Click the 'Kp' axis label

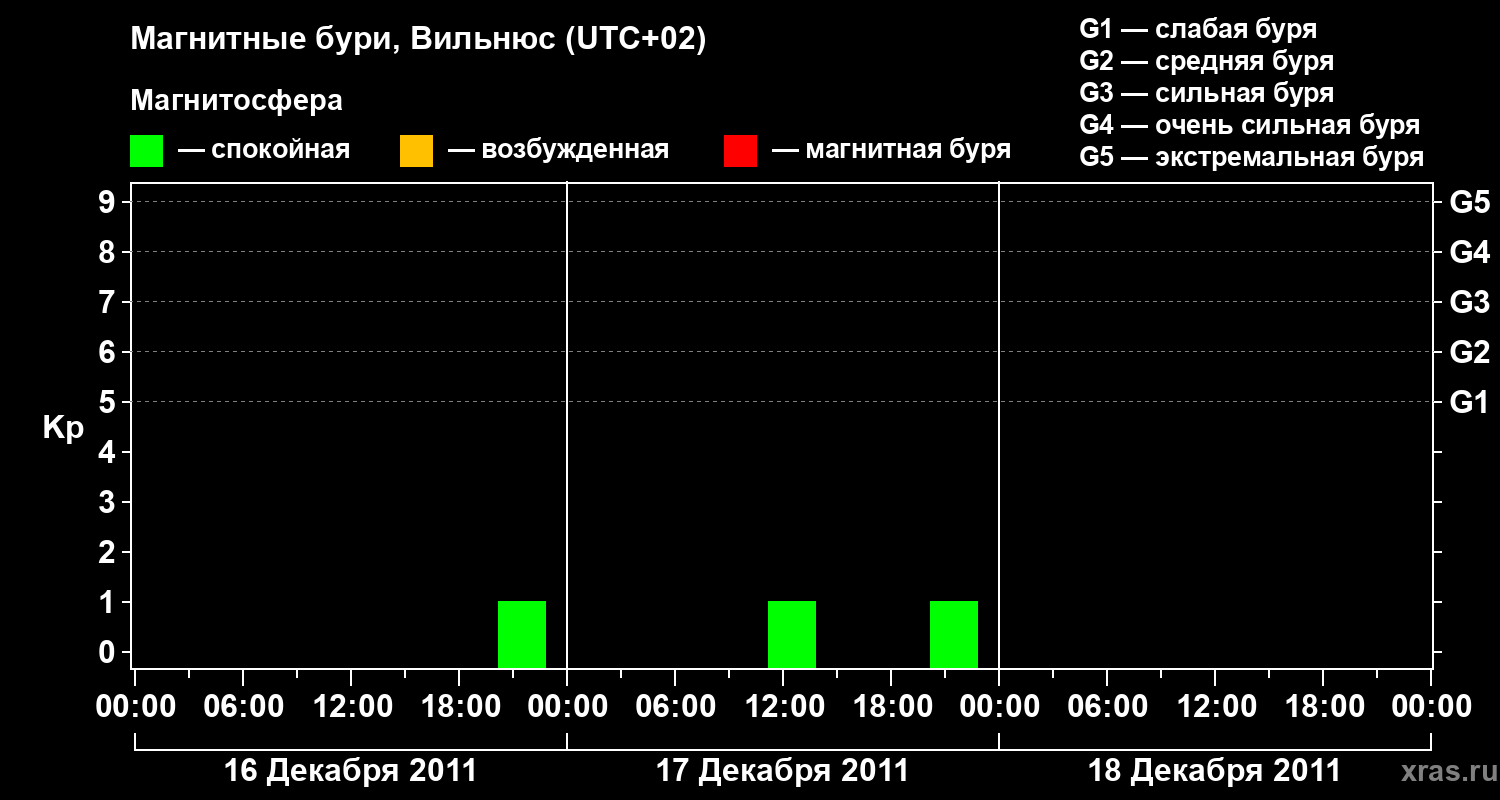point(63,429)
